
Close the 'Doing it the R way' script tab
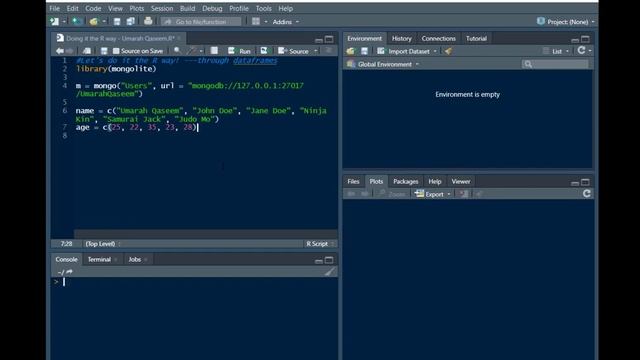179,38
